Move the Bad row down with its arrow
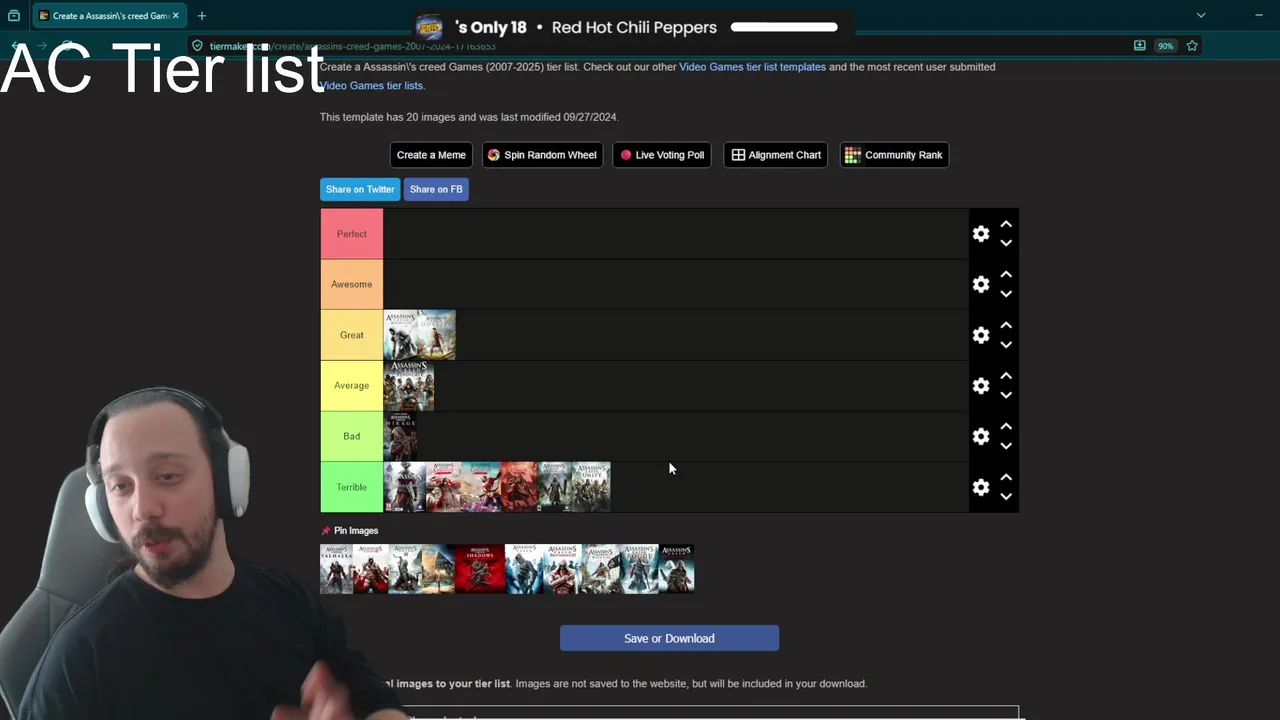Viewport: 1280px width, 720px height. click(x=1006, y=446)
